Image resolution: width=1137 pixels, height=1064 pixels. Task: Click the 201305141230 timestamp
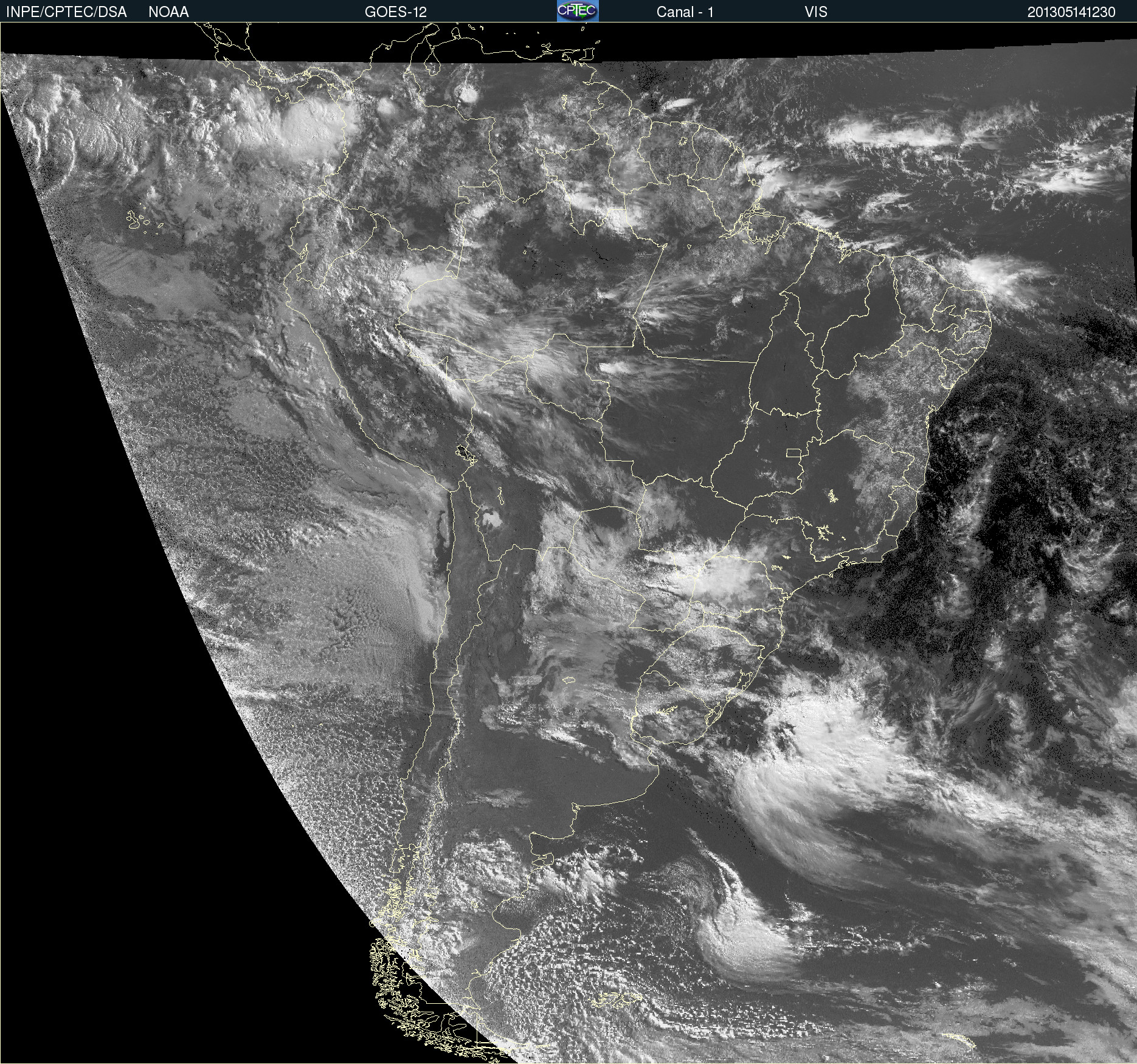pos(1071,12)
